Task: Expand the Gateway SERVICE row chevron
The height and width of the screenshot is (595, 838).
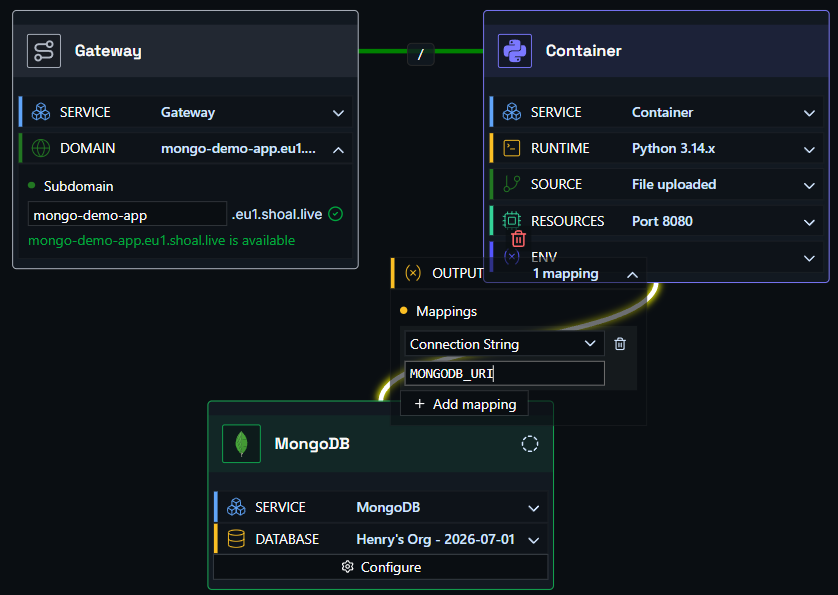Action: tap(338, 113)
